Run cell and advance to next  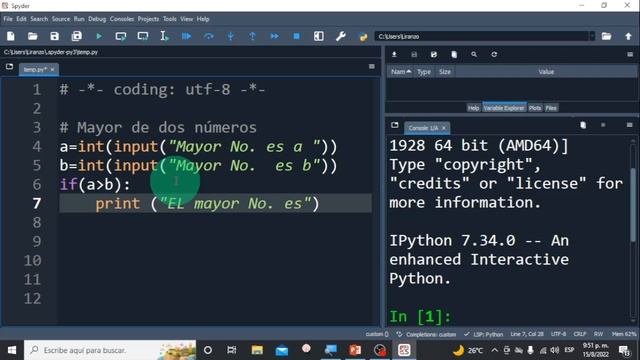[x=143, y=36]
